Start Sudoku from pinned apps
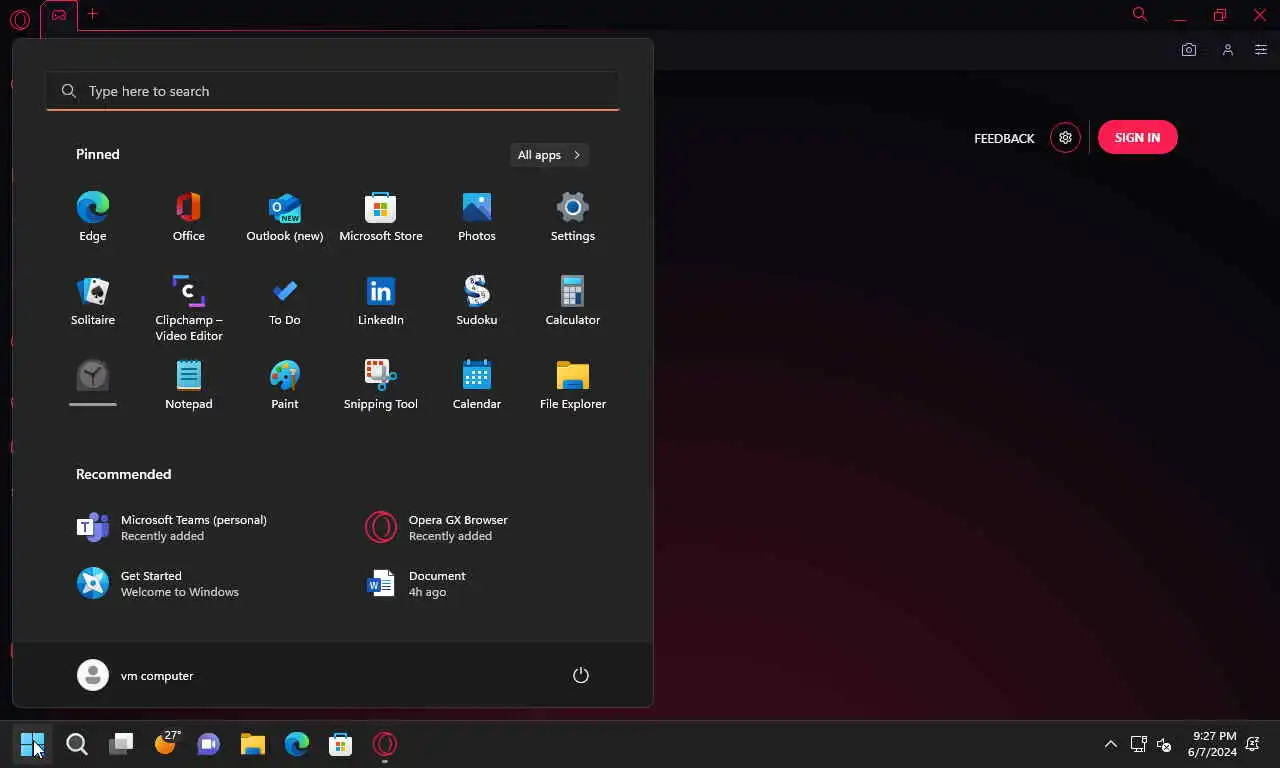Screen dimensions: 1280x768 (477, 301)
